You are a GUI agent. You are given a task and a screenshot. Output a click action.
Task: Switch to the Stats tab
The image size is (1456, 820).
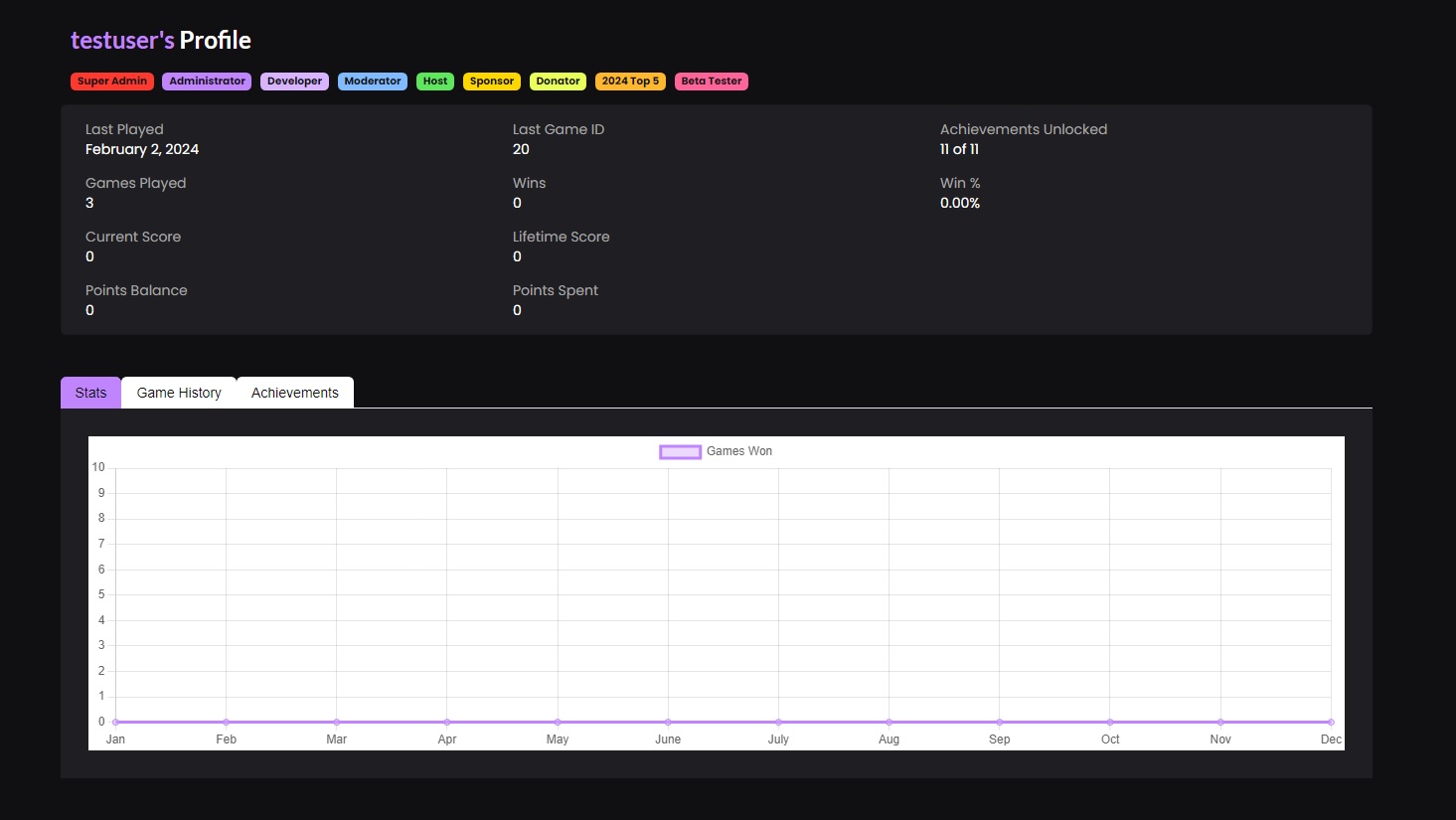90,393
